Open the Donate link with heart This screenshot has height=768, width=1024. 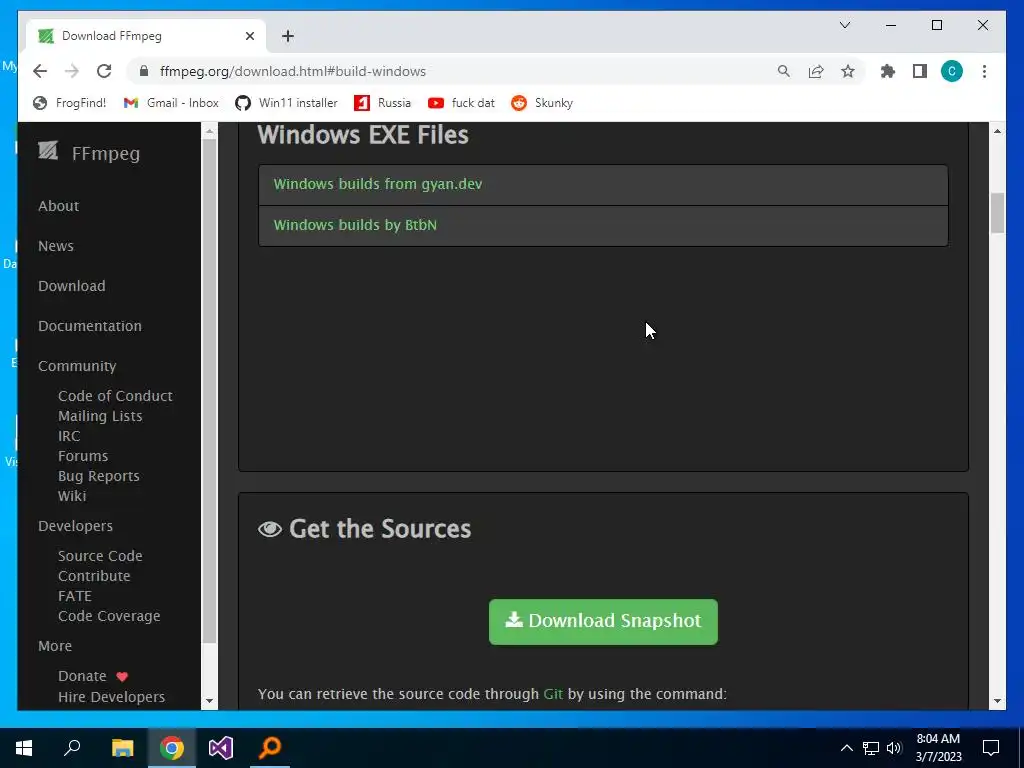93,676
